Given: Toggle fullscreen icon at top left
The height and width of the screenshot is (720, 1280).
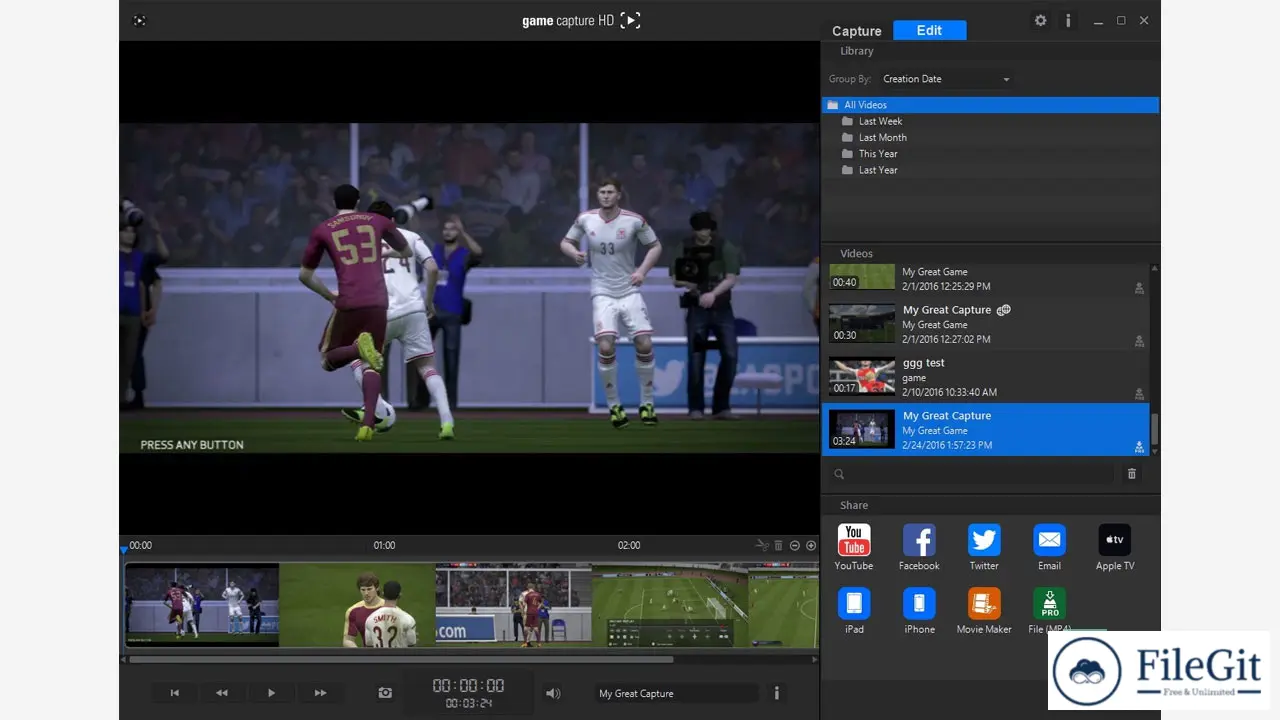Looking at the screenshot, I should click(x=139, y=20).
